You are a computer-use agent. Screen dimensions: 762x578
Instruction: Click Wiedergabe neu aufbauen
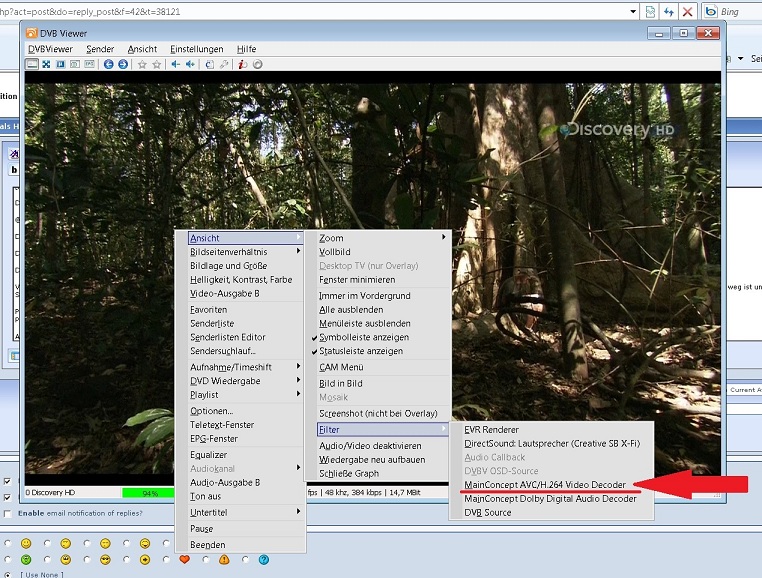tap(372, 460)
